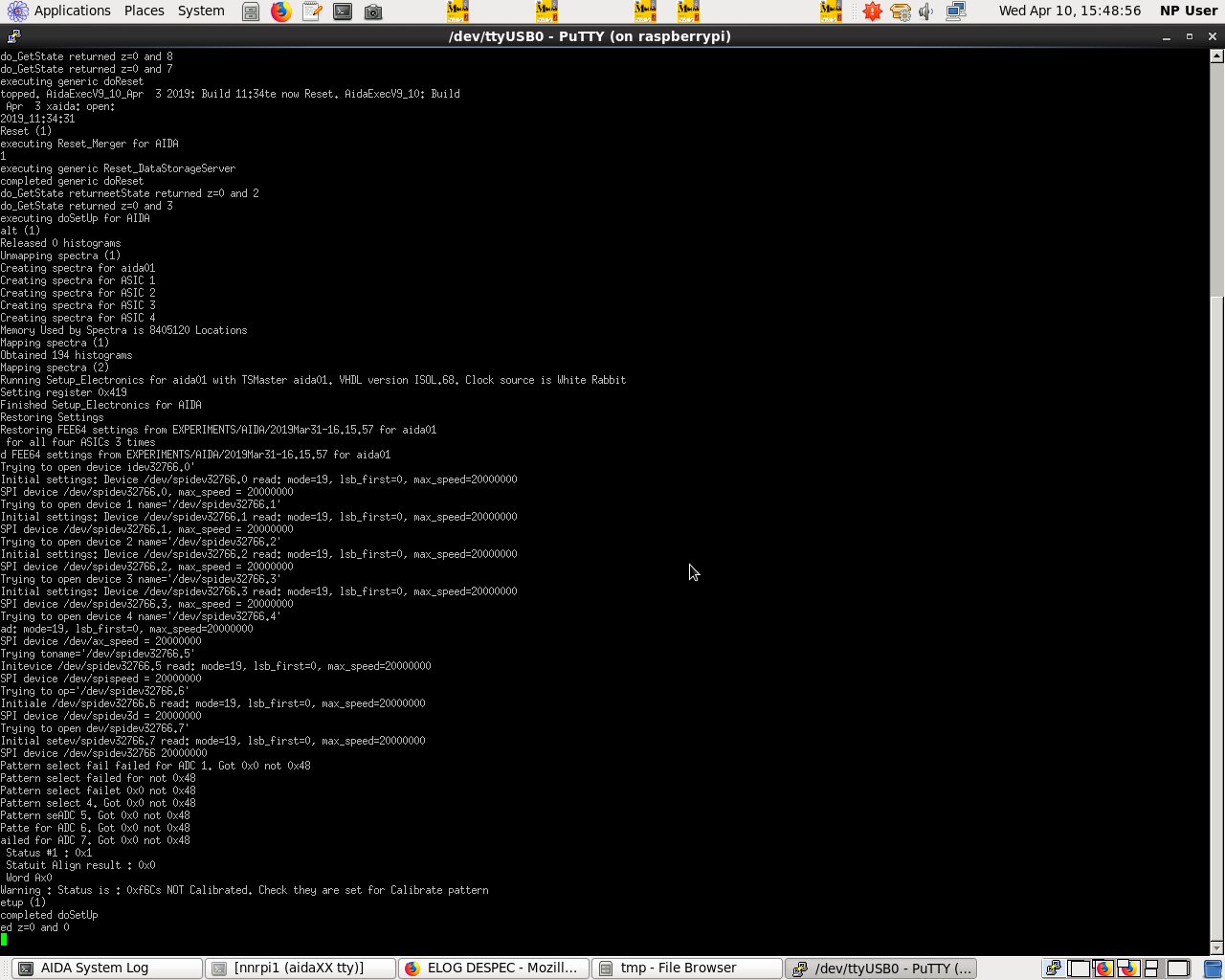This screenshot has height=980, width=1225.
Task: Click the volume speaker icon
Action: (x=926, y=11)
